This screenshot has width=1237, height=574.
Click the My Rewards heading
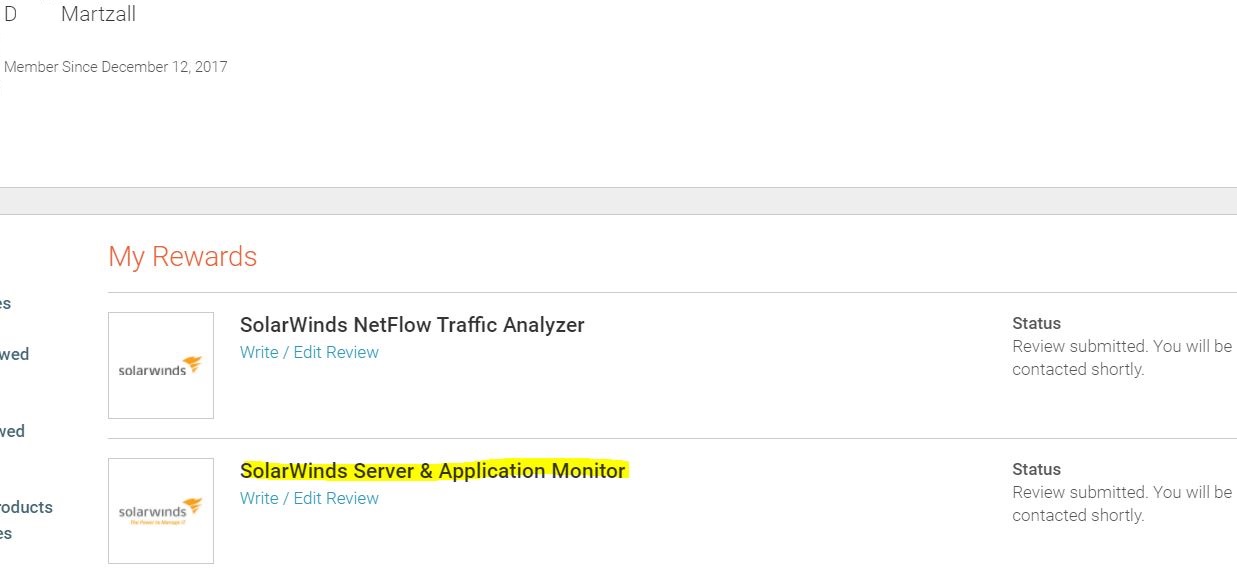tap(183, 257)
